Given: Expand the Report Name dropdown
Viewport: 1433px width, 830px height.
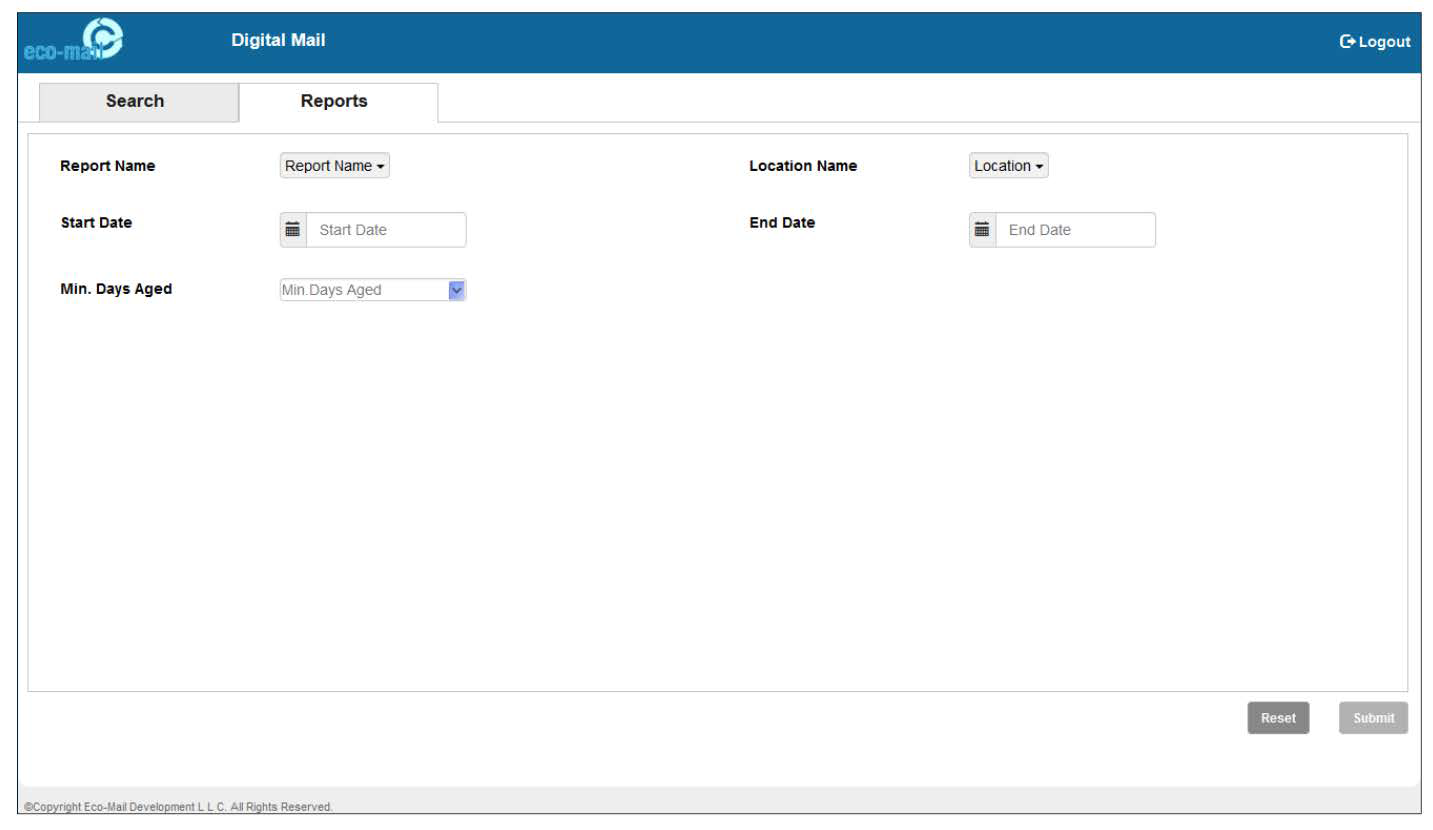Looking at the screenshot, I should tap(335, 166).
